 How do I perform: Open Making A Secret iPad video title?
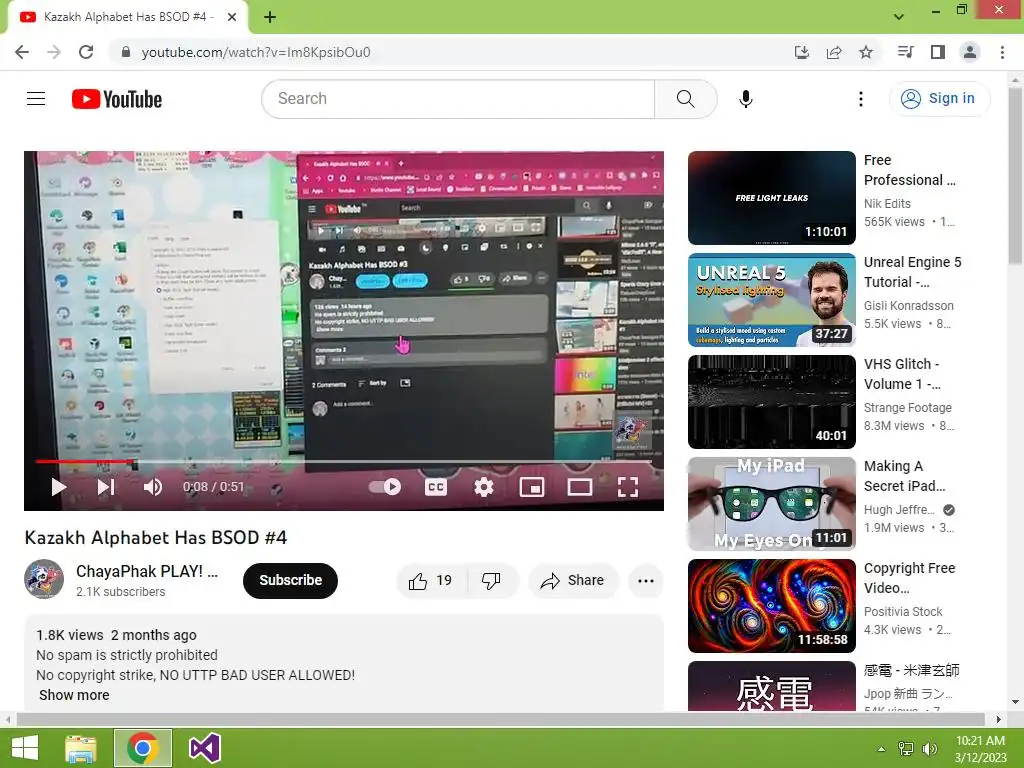coord(904,476)
